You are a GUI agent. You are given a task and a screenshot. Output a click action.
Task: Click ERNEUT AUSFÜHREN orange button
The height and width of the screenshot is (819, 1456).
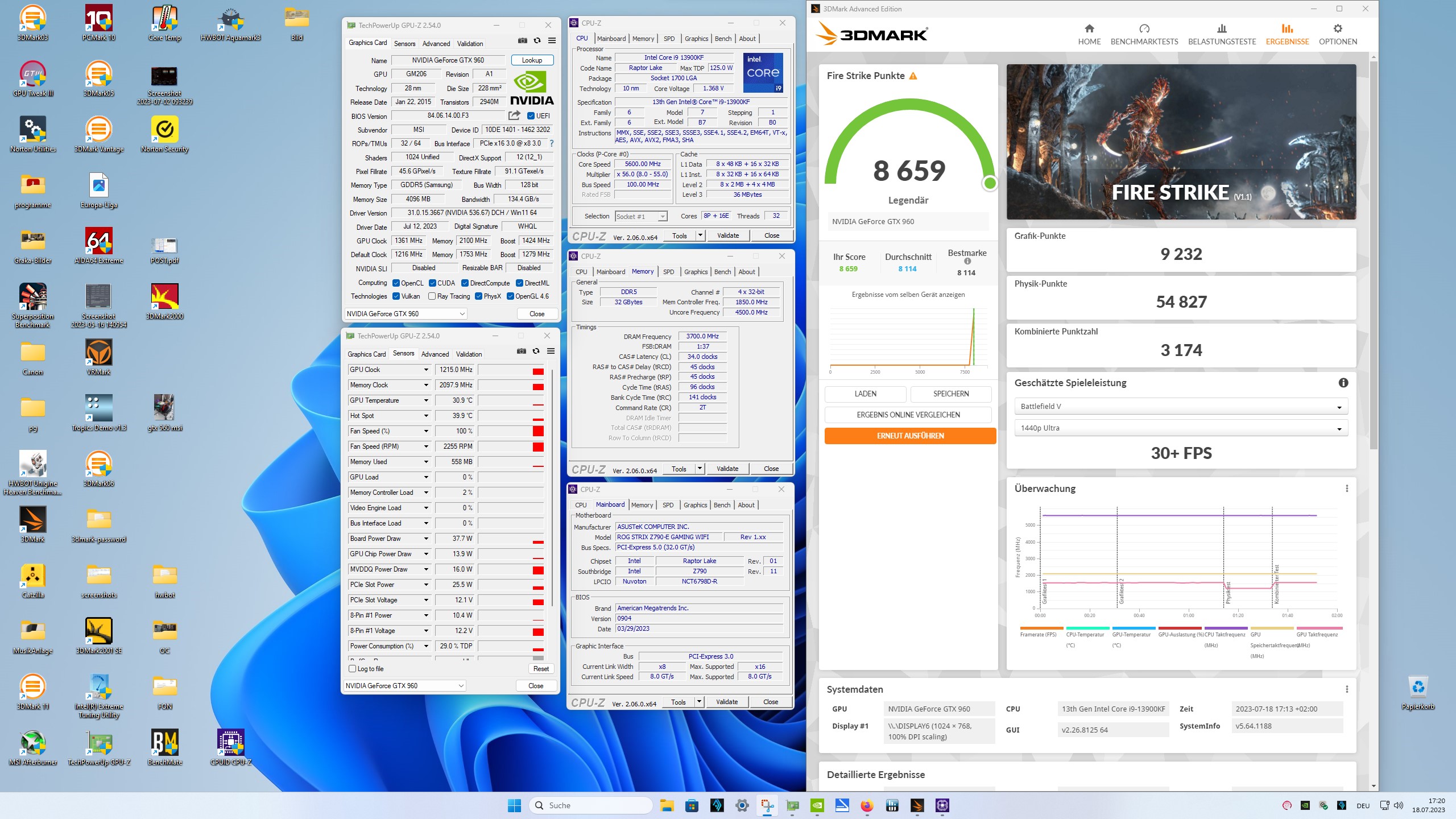(910, 436)
